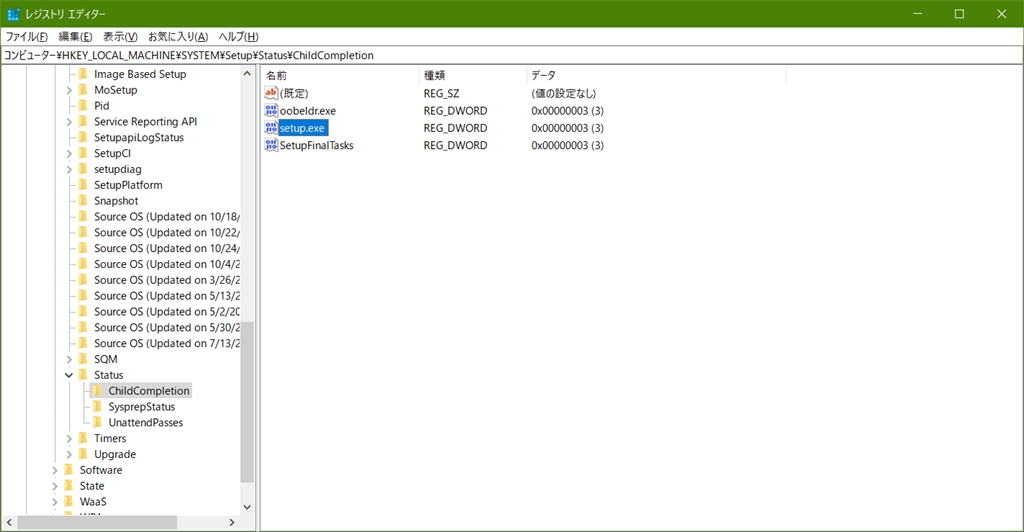This screenshot has width=1024, height=532.
Task: Click the registry path address bar
Action: (512, 55)
